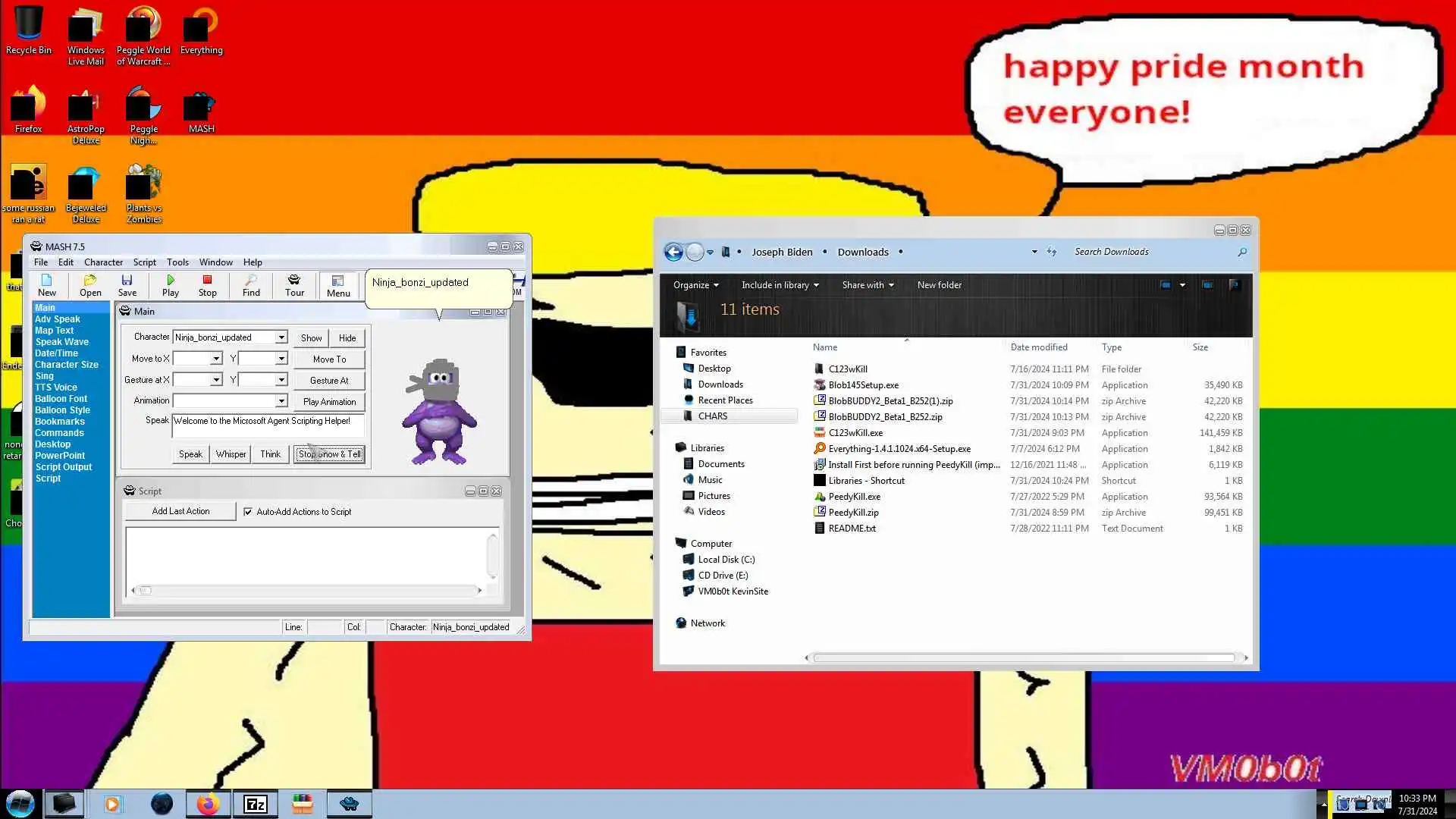Image resolution: width=1456 pixels, height=819 pixels.
Task: Expand the Character dropdown list
Action: (281, 337)
